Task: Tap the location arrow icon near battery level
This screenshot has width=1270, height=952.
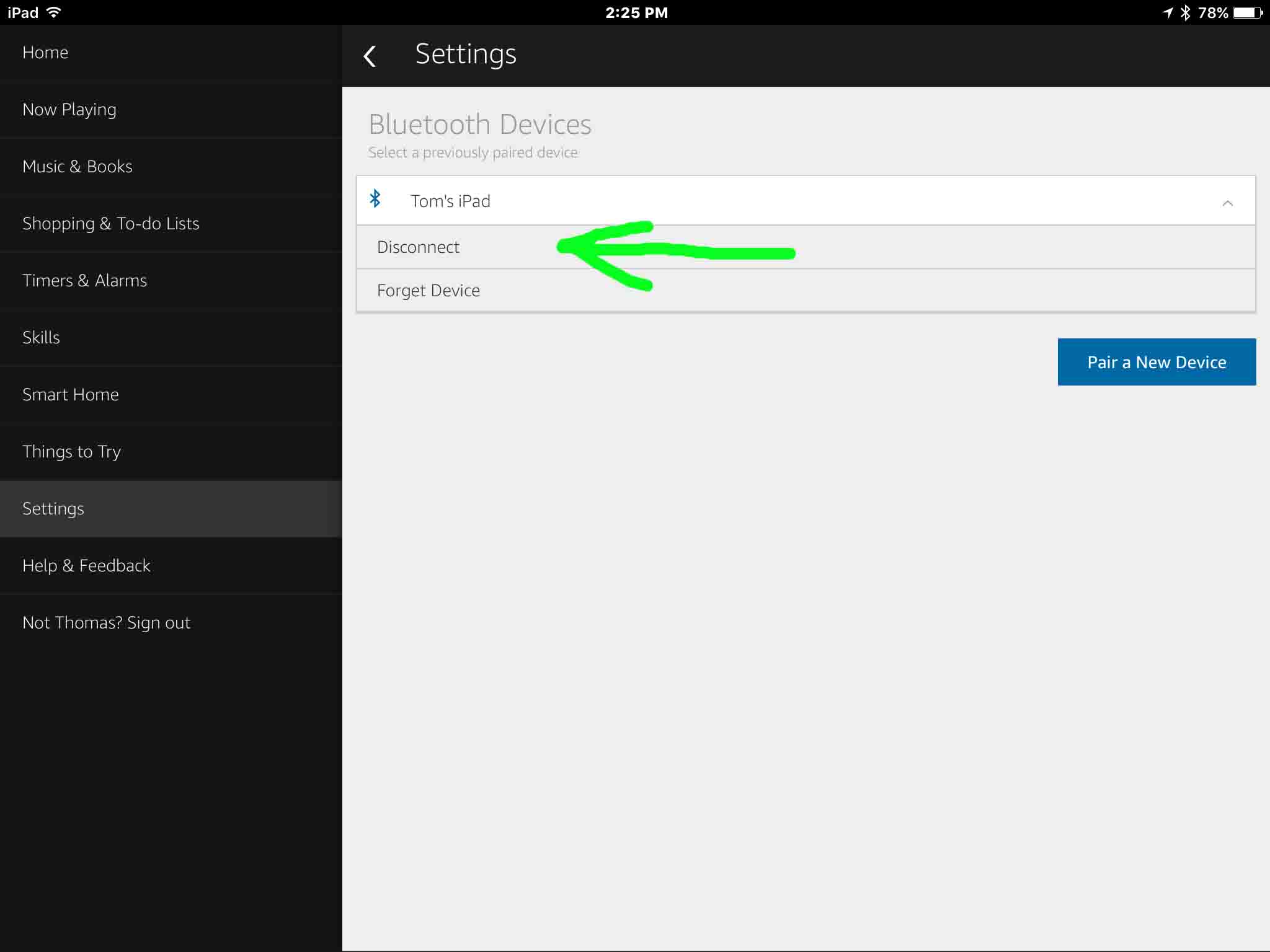Action: (x=1169, y=12)
